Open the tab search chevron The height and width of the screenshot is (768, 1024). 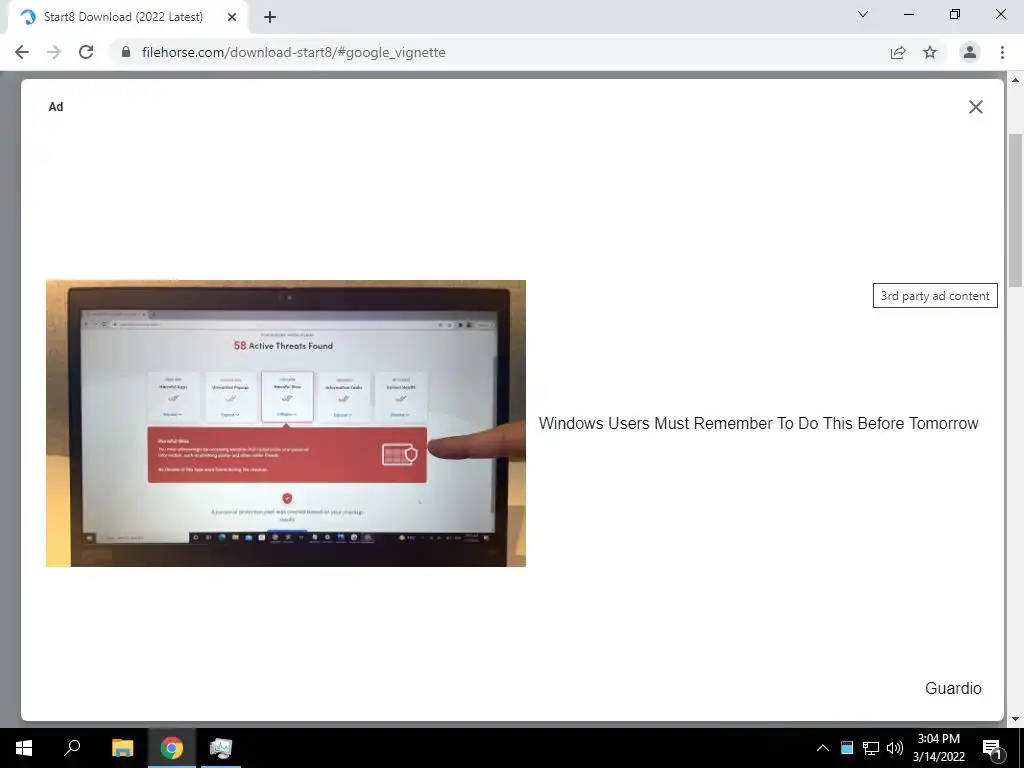pyautogui.click(x=863, y=14)
